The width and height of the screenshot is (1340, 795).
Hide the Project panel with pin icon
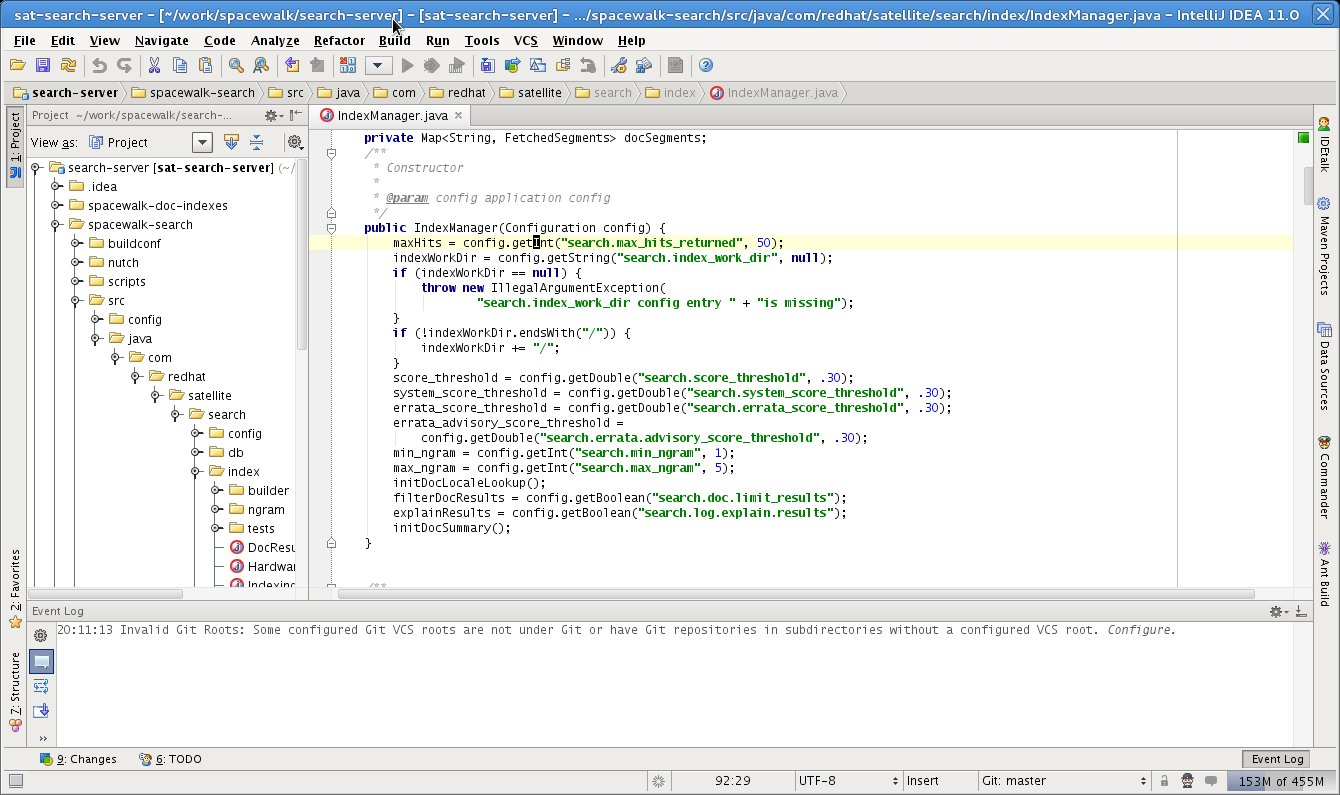295,116
